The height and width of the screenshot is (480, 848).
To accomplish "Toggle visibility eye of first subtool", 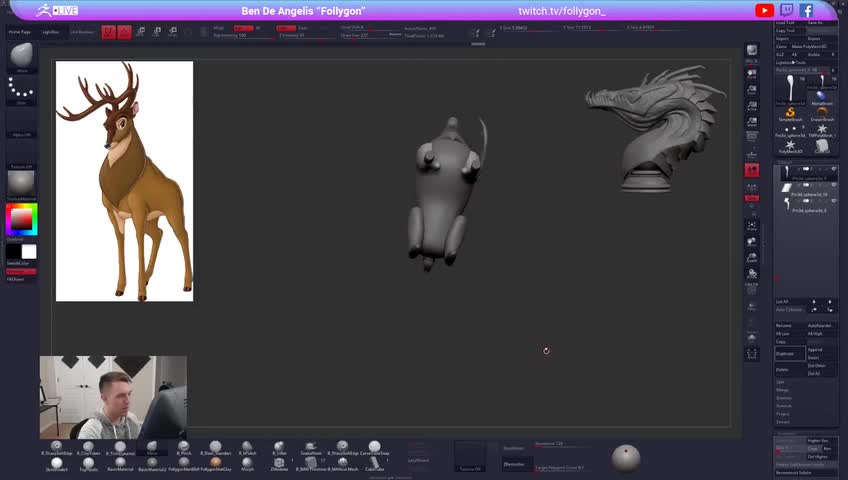I will pyautogui.click(x=833, y=169).
